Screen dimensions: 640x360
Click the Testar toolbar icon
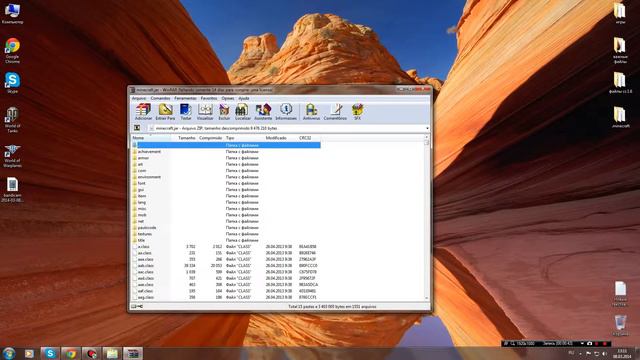(186, 111)
